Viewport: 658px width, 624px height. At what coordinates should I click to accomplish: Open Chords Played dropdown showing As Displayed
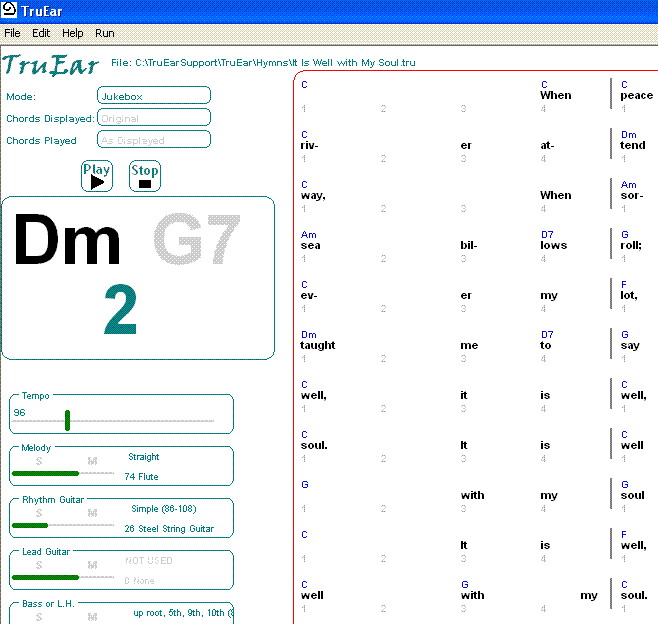(154, 139)
